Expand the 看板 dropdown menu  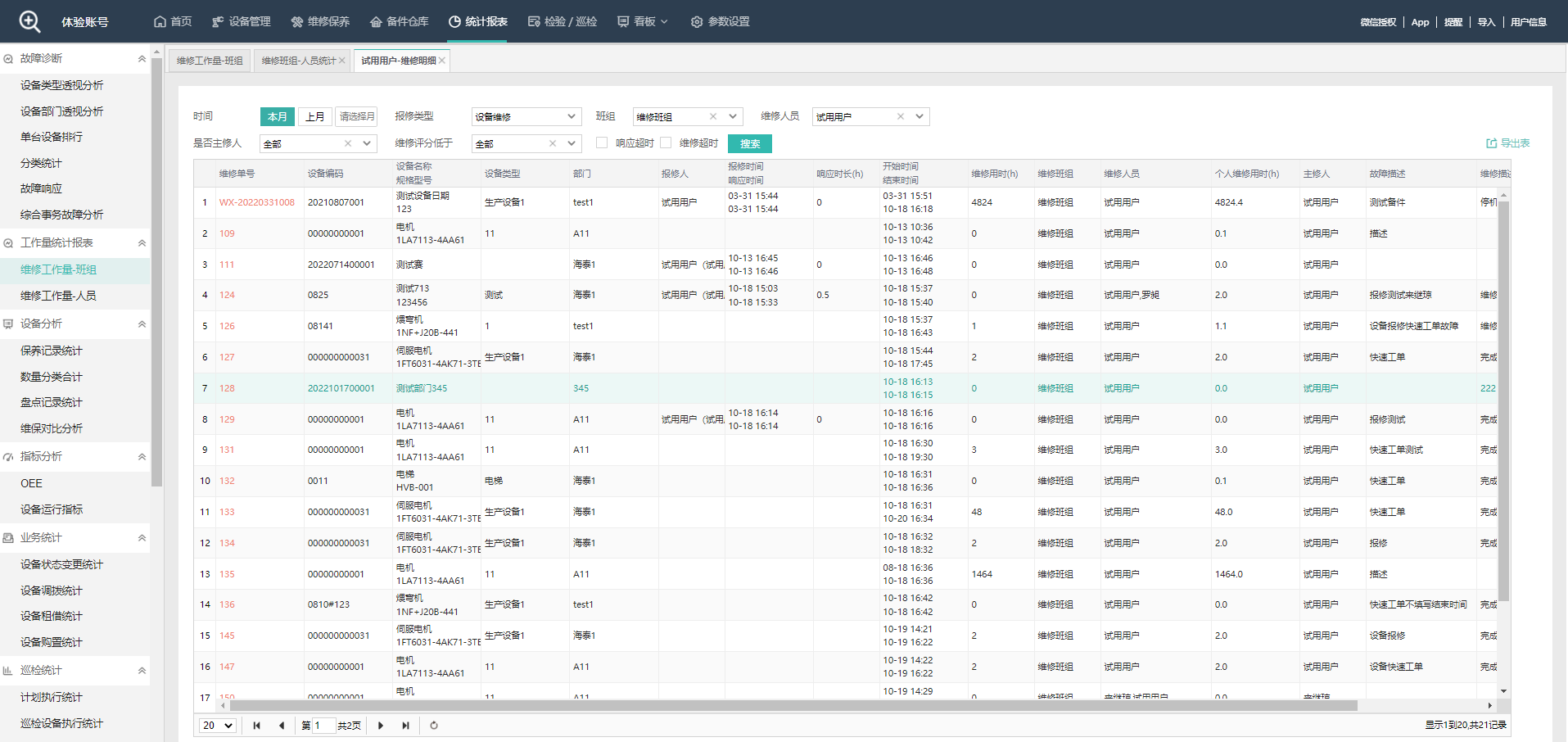click(643, 21)
